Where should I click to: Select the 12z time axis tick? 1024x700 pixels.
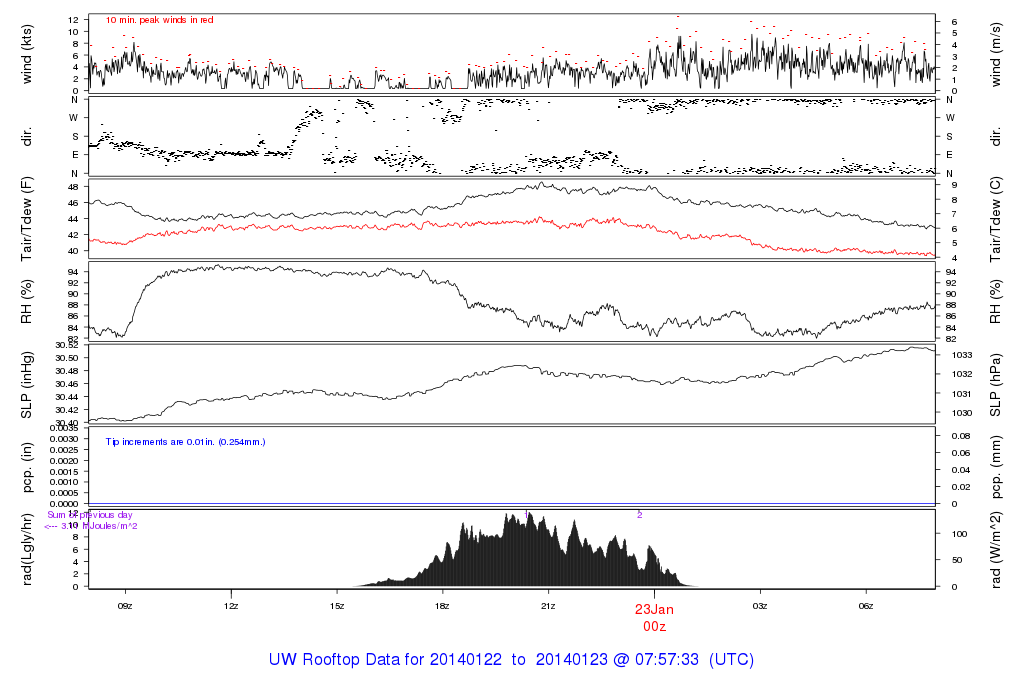[231, 605]
